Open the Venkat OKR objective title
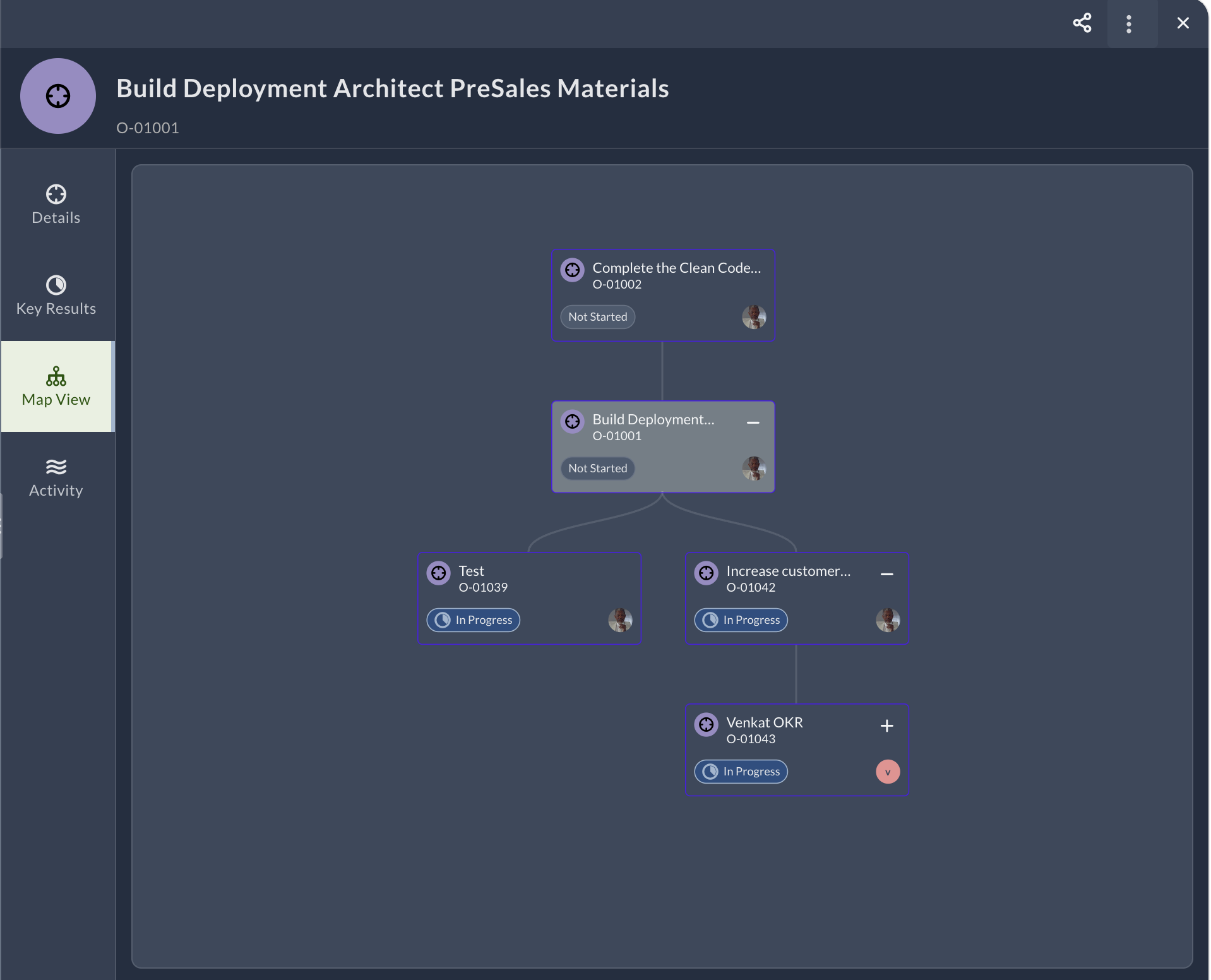The image size is (1211, 980). (765, 722)
